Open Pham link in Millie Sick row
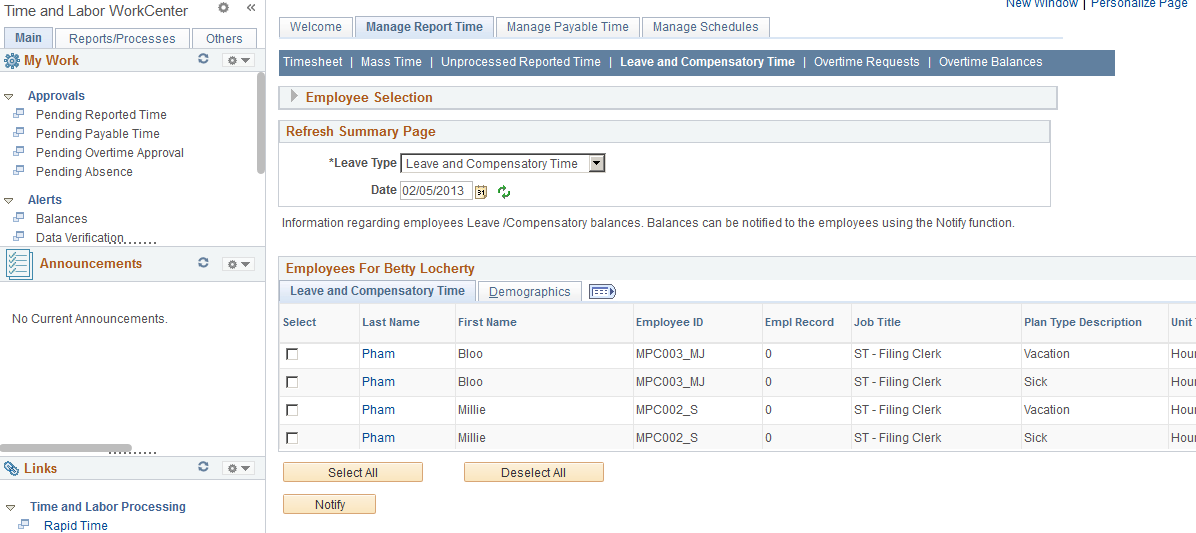The width and height of the screenshot is (1196, 533). point(378,438)
